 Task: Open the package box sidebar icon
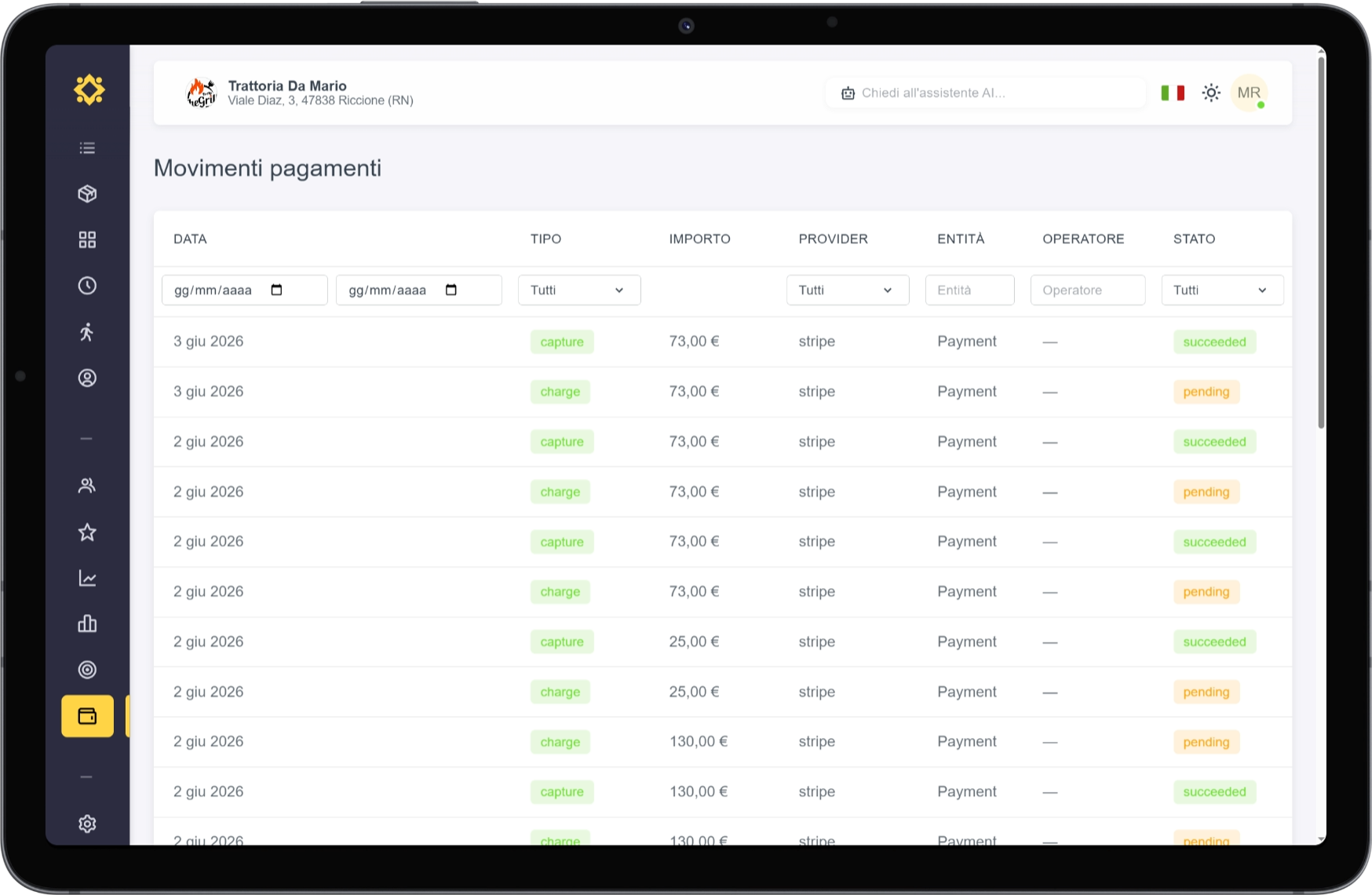87,194
